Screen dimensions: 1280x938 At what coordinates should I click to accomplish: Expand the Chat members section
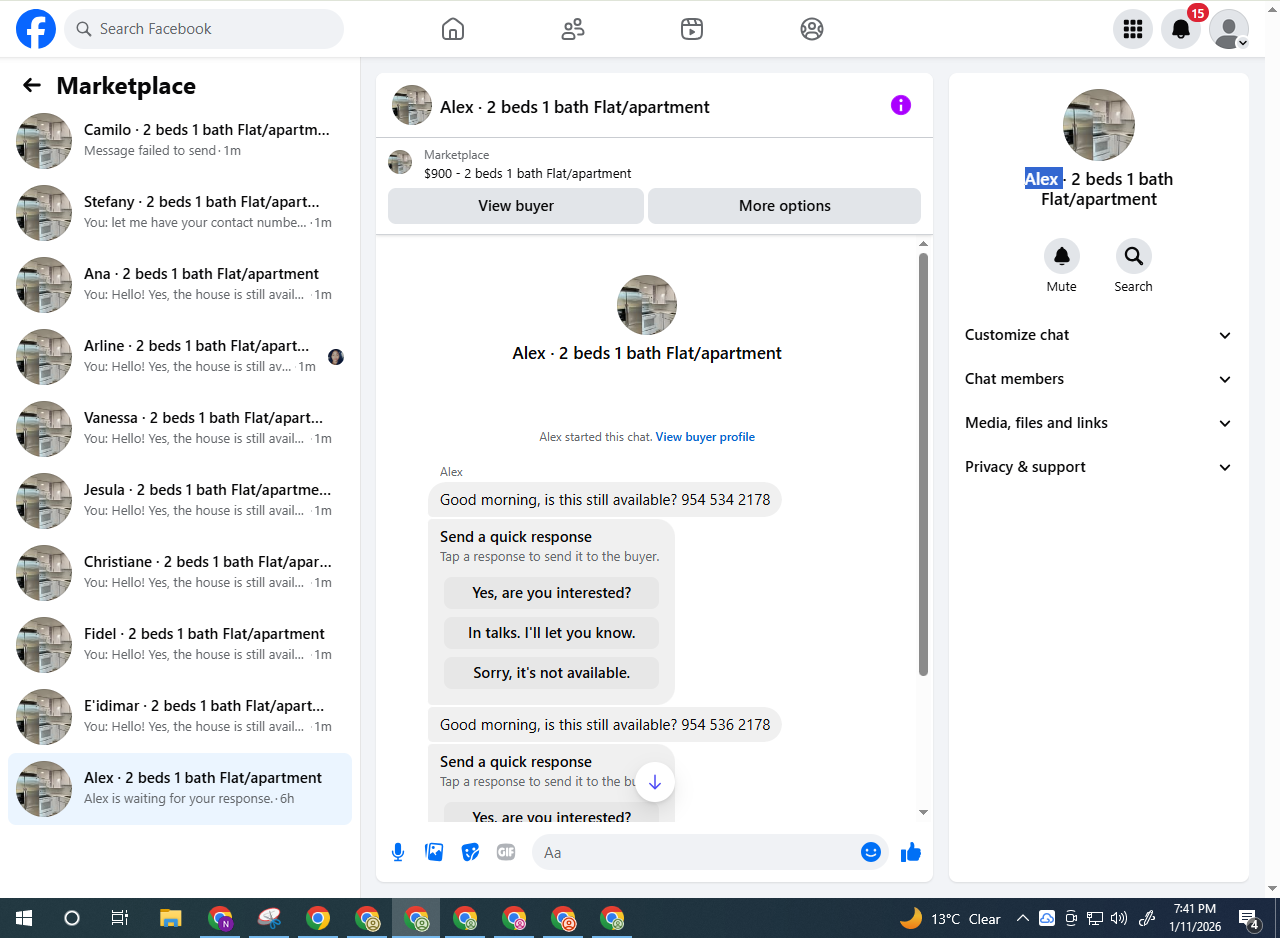[x=1099, y=379]
